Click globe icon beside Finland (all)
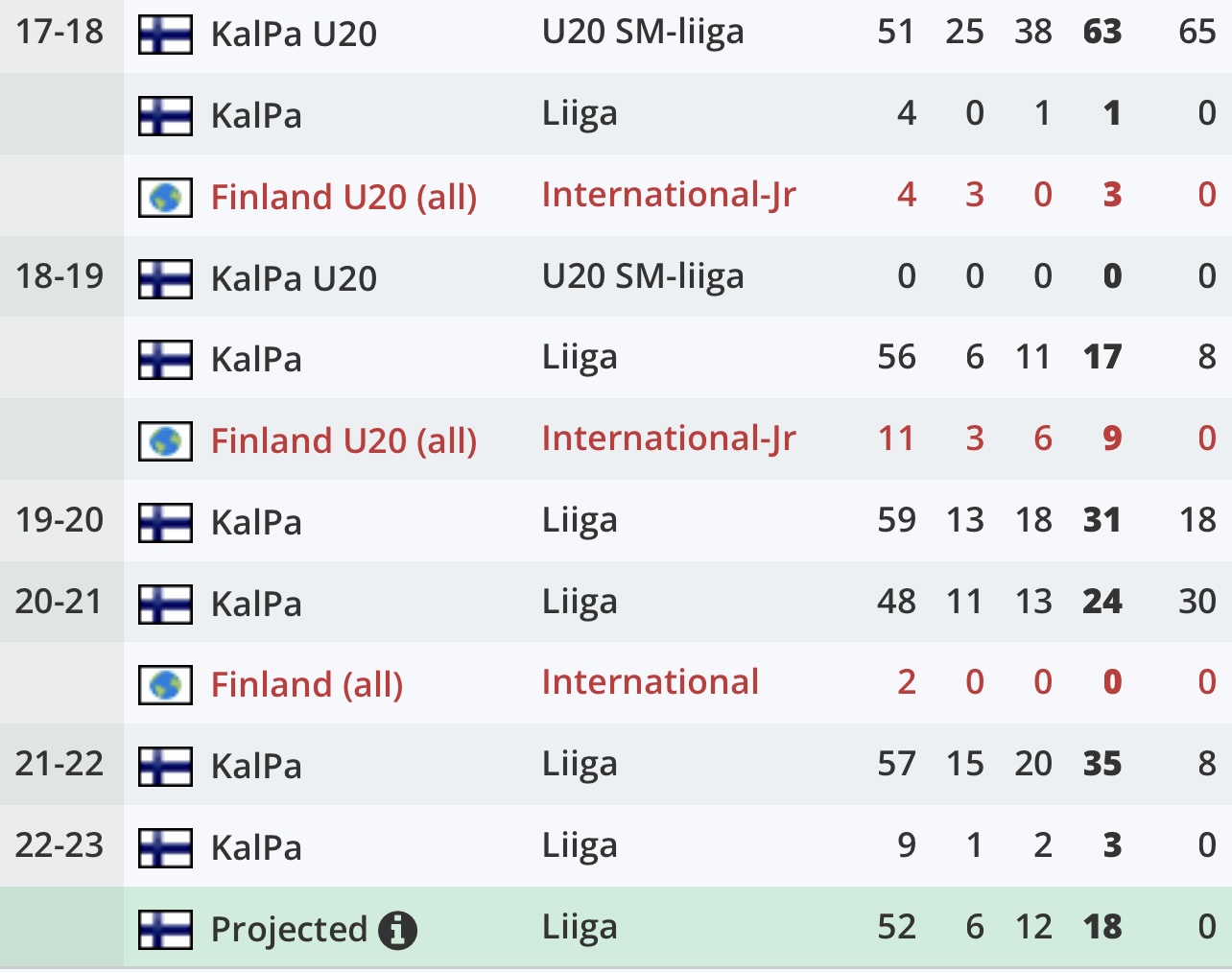This screenshot has width=1232, height=973. 165,685
